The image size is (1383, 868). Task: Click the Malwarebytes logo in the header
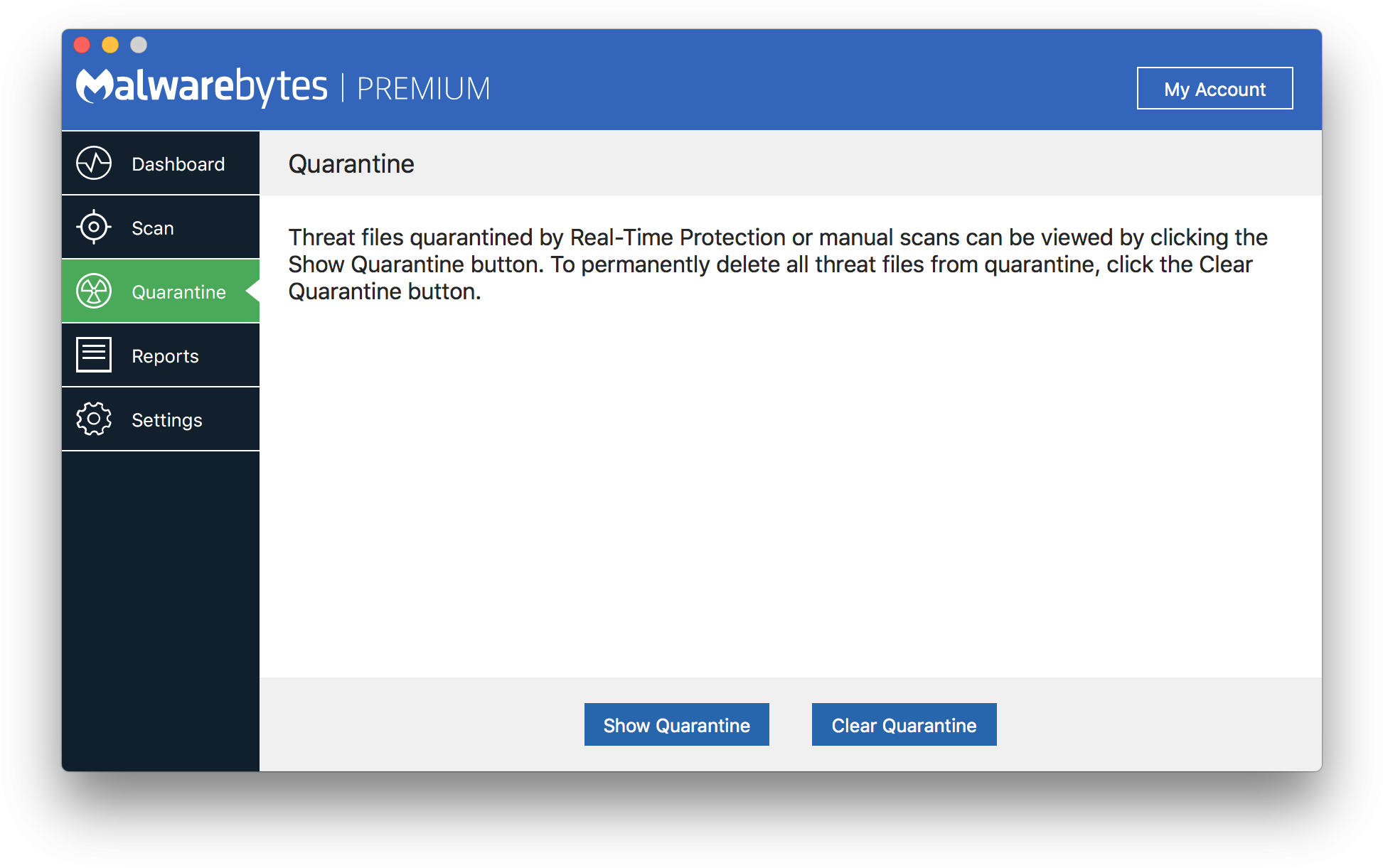point(201,85)
